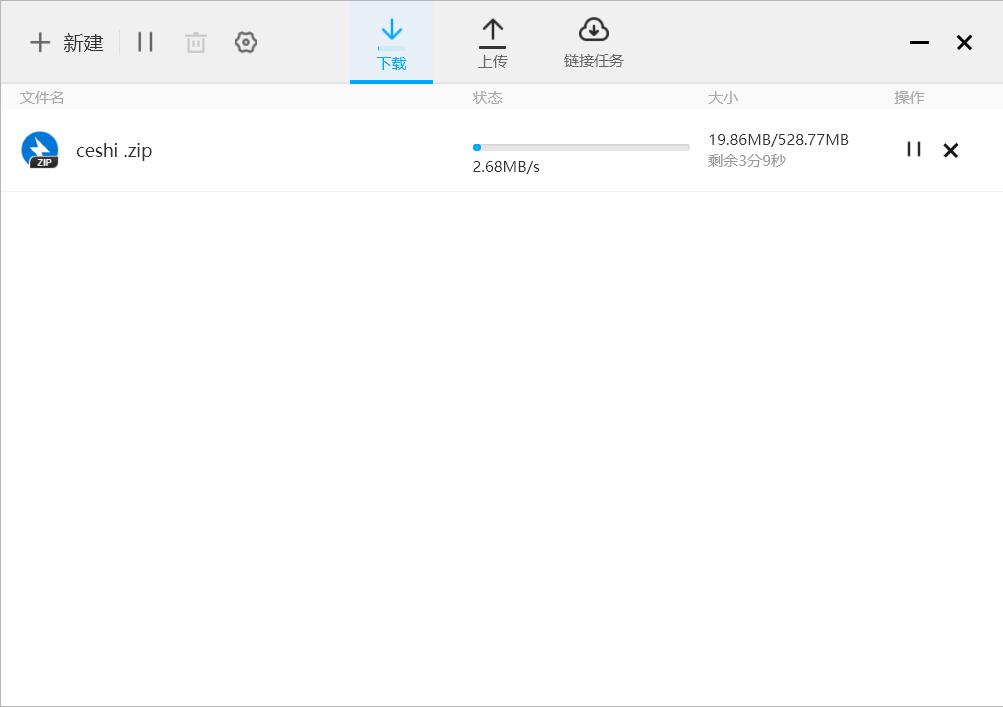This screenshot has height=707, width=1003.
Task: Click the 大小 column header
Action: click(x=723, y=97)
